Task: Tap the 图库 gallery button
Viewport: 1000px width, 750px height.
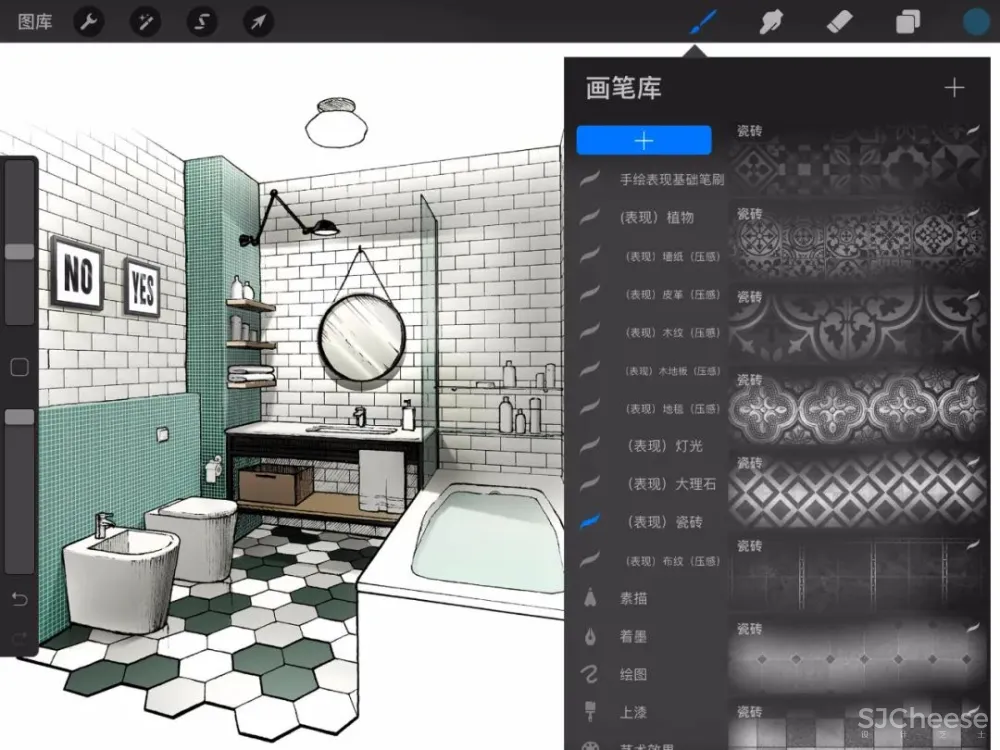Action: coord(35,21)
